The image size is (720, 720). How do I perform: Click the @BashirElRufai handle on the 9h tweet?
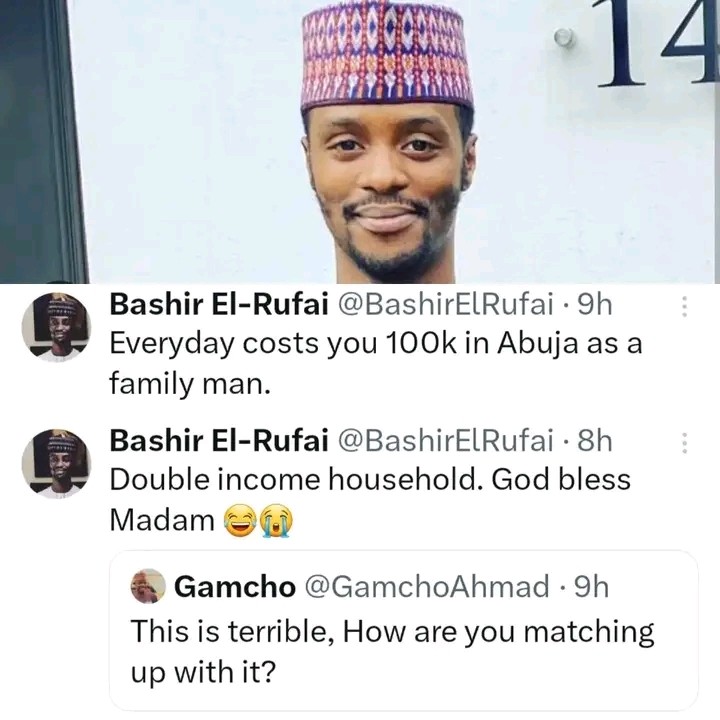click(446, 304)
